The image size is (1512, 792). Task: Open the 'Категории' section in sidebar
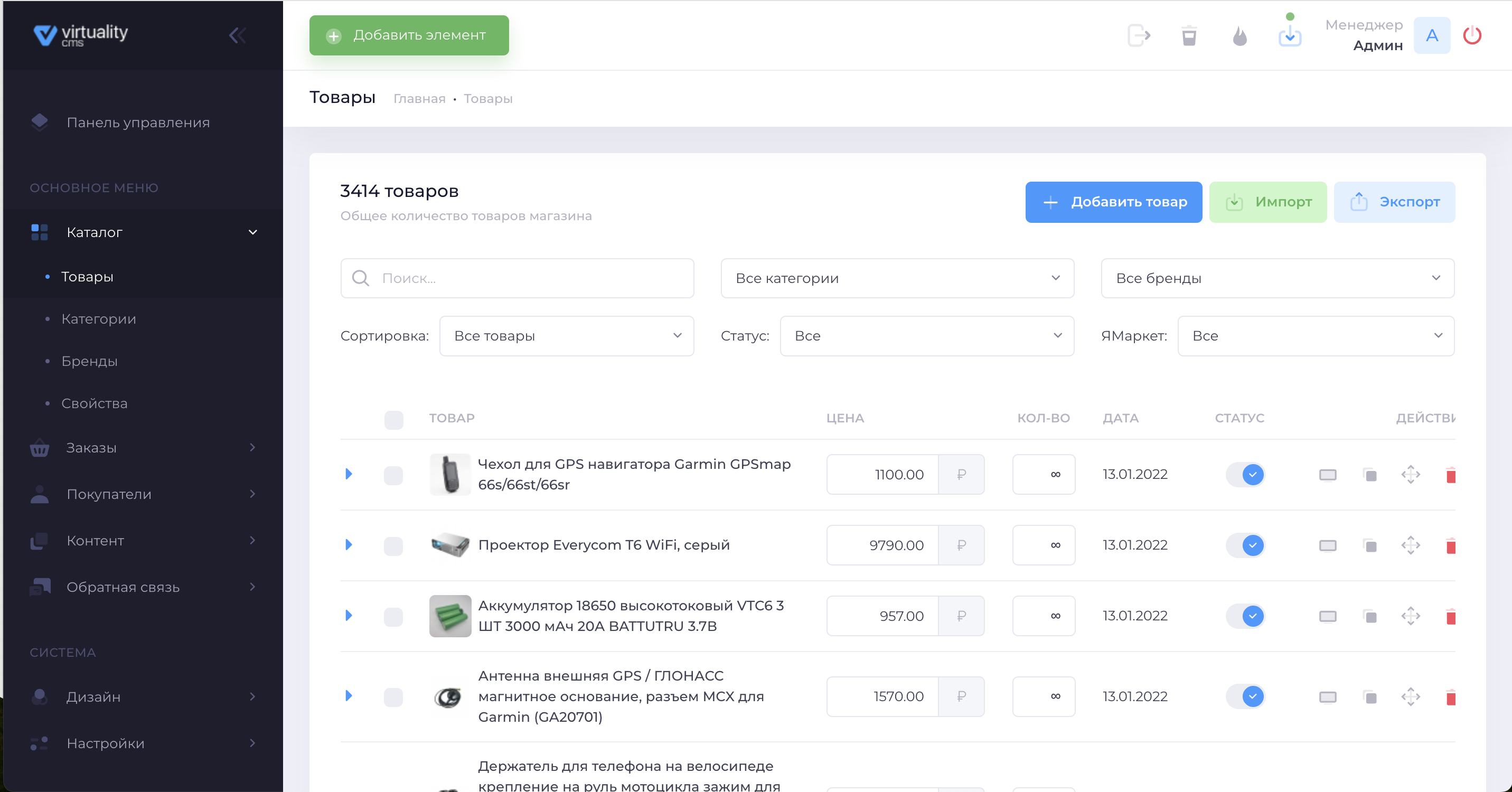(x=99, y=318)
